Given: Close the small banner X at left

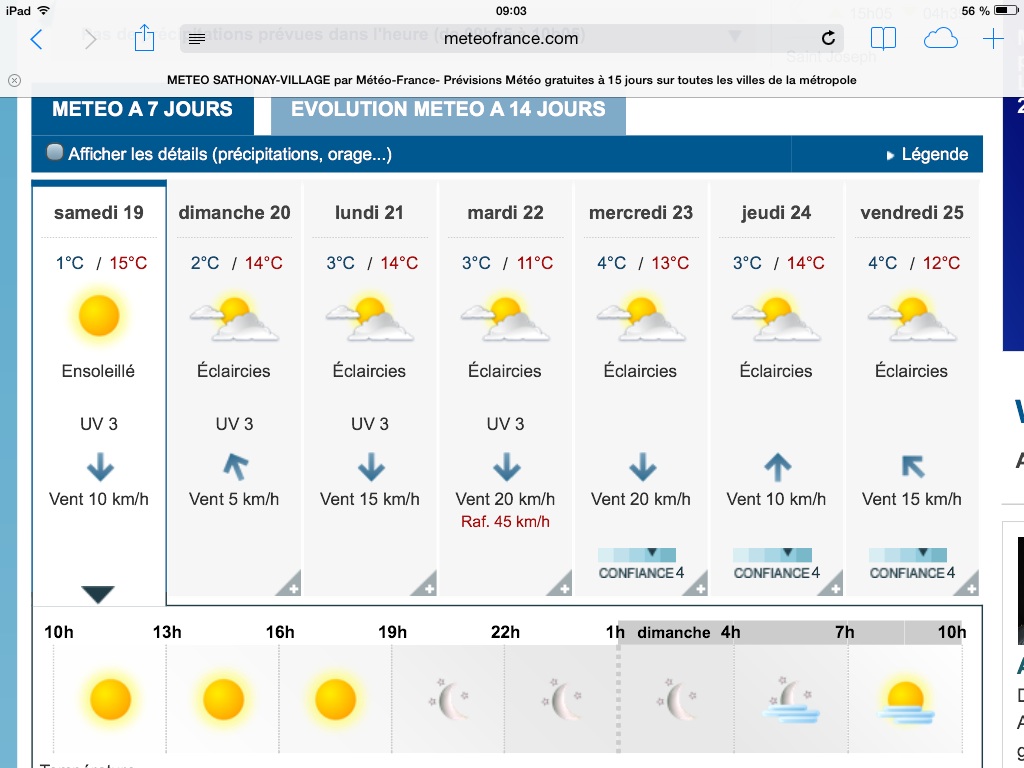Looking at the screenshot, I should (x=14, y=80).
